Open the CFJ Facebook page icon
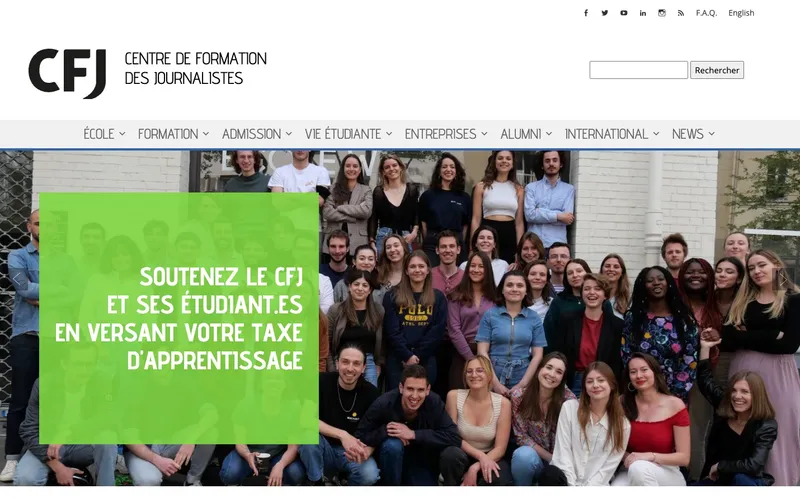 click(x=586, y=13)
